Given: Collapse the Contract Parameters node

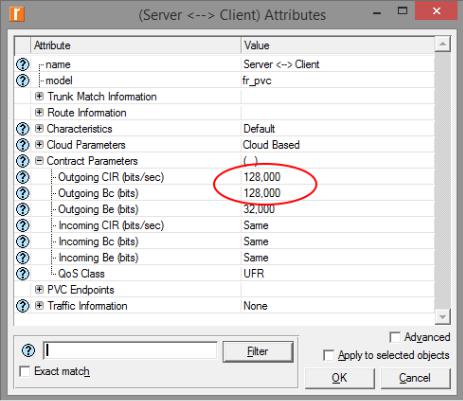Looking at the screenshot, I should point(39,161).
